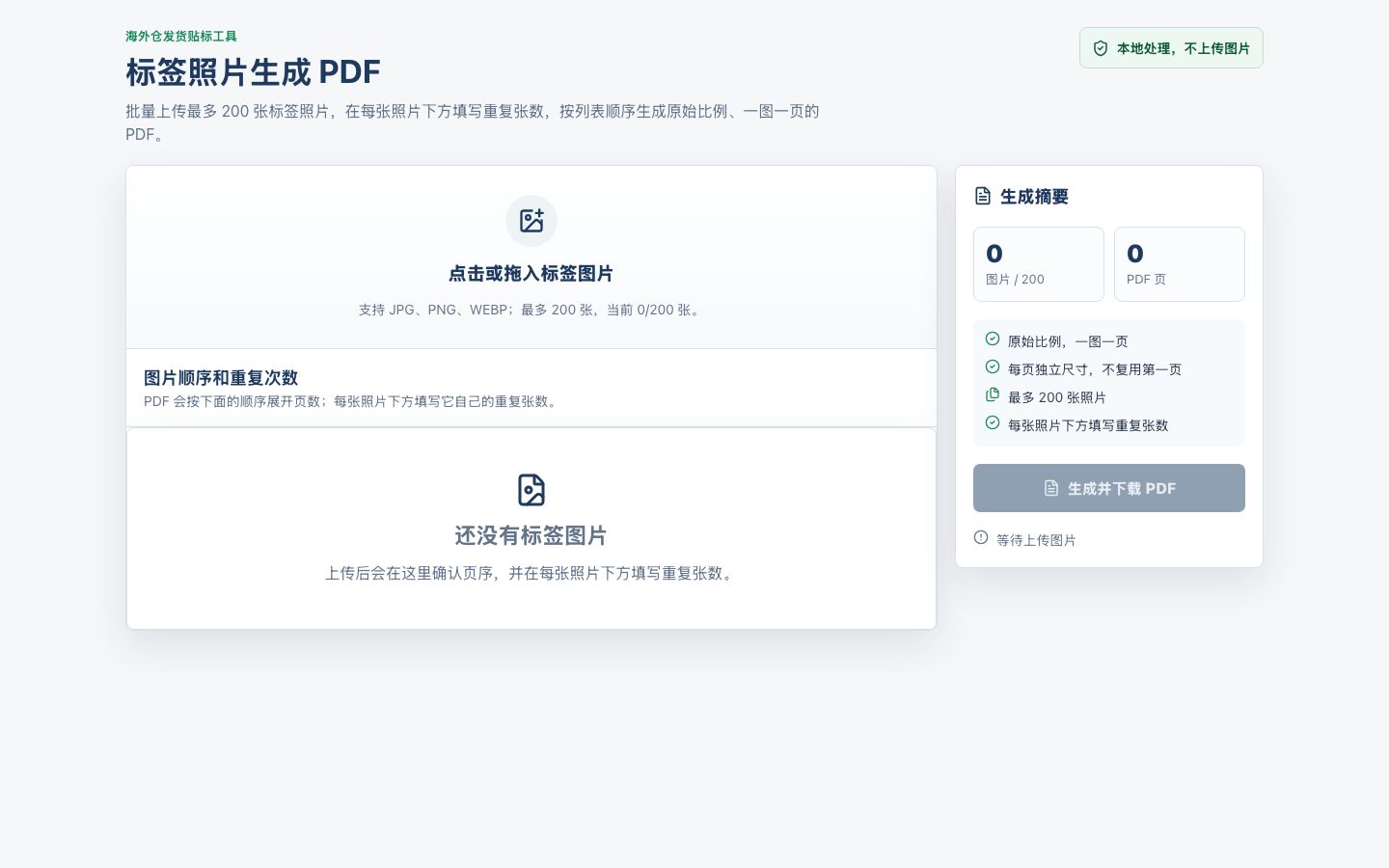This screenshot has height=868, width=1389.
Task: Click text 原始比例，一图一页
Action: click(x=1068, y=341)
